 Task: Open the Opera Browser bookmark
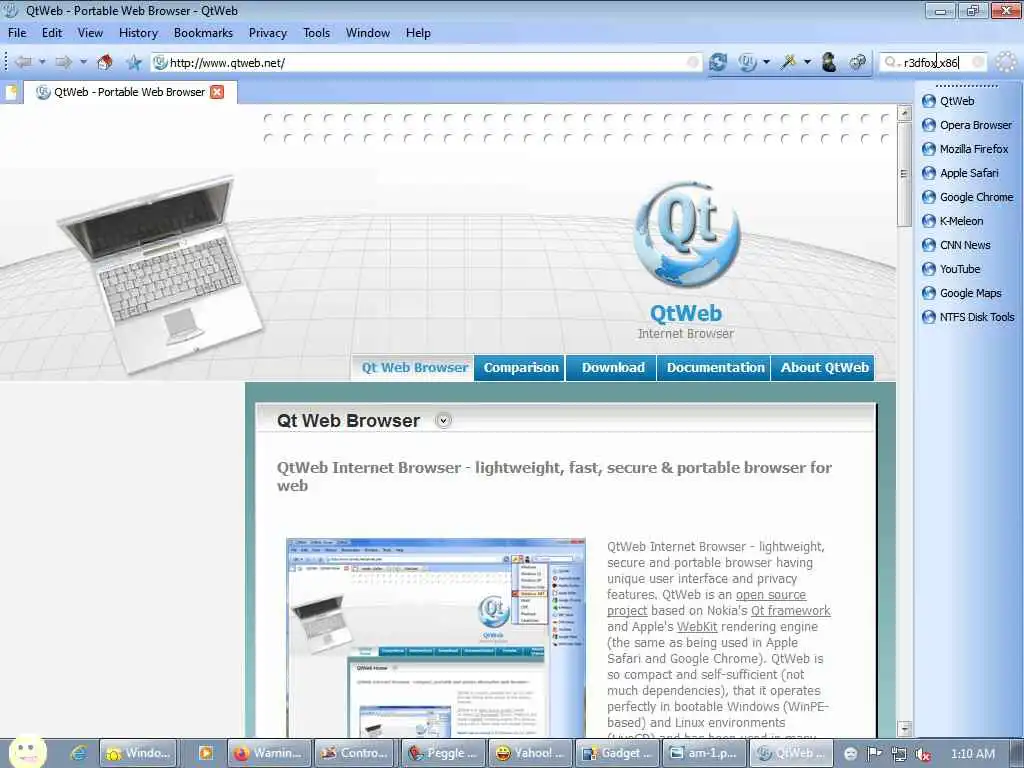coord(967,125)
